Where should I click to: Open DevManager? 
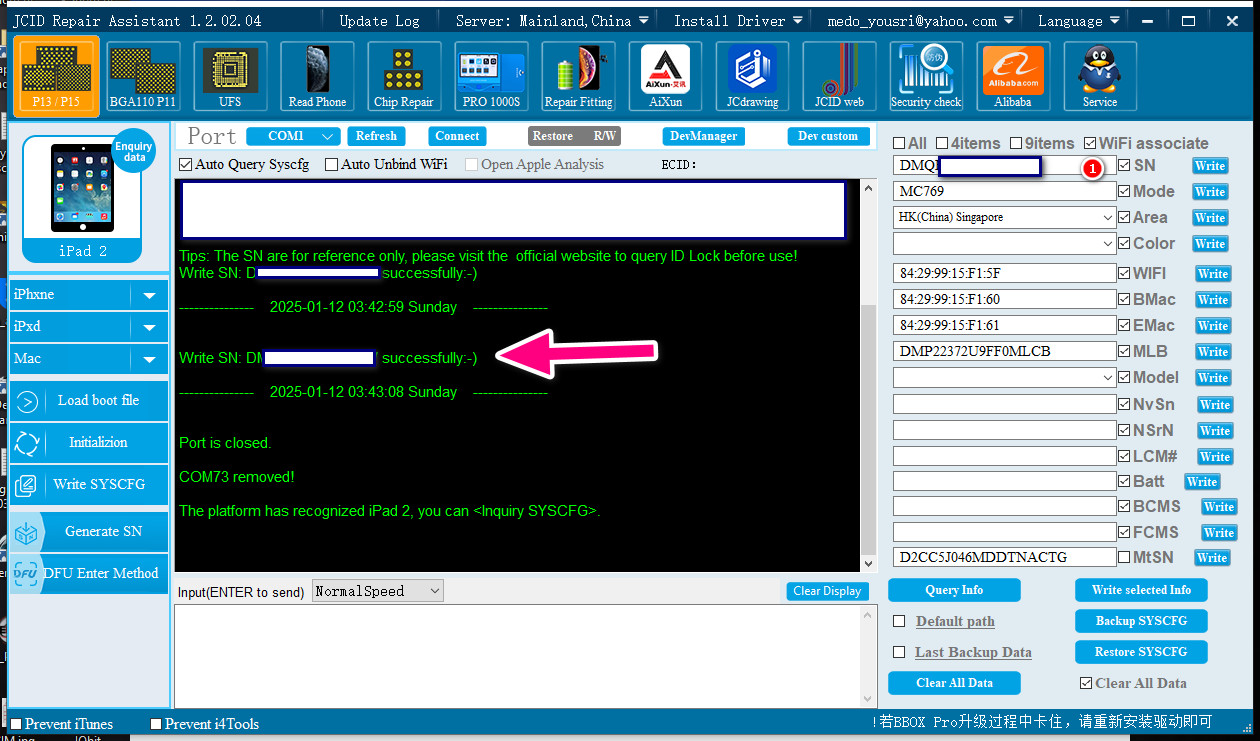point(704,136)
